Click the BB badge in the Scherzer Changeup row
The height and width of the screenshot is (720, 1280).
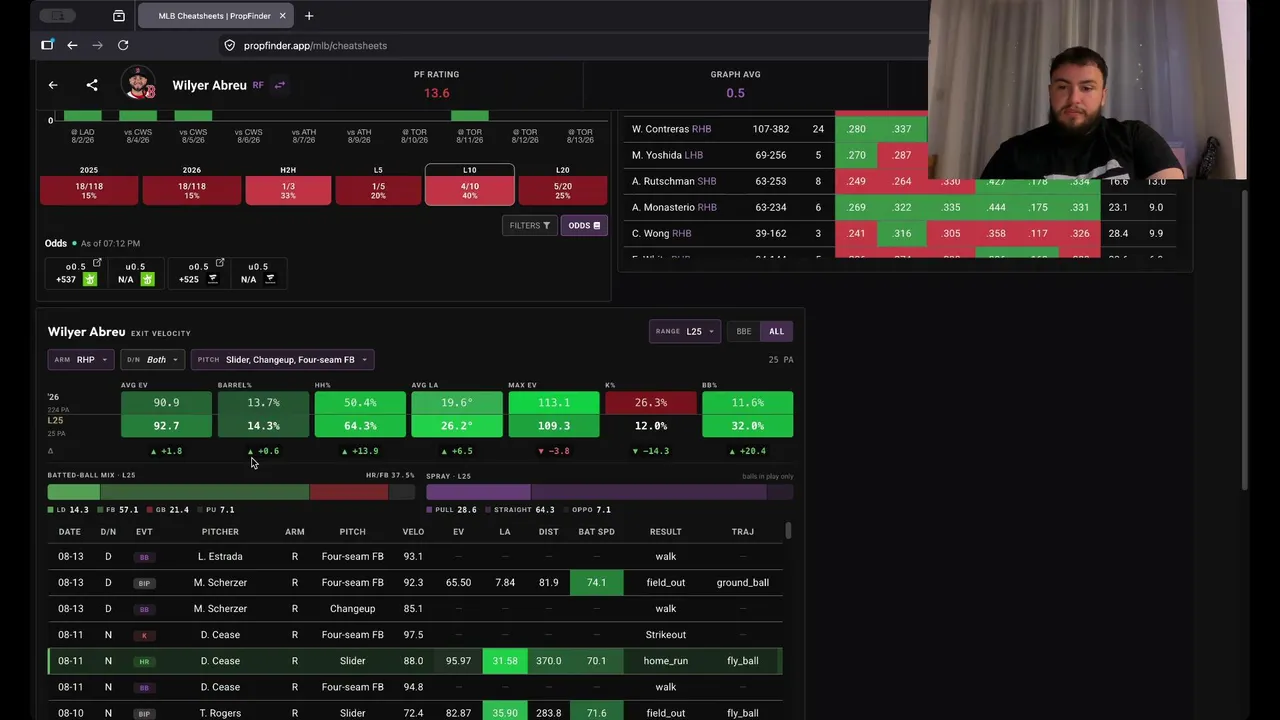click(144, 609)
